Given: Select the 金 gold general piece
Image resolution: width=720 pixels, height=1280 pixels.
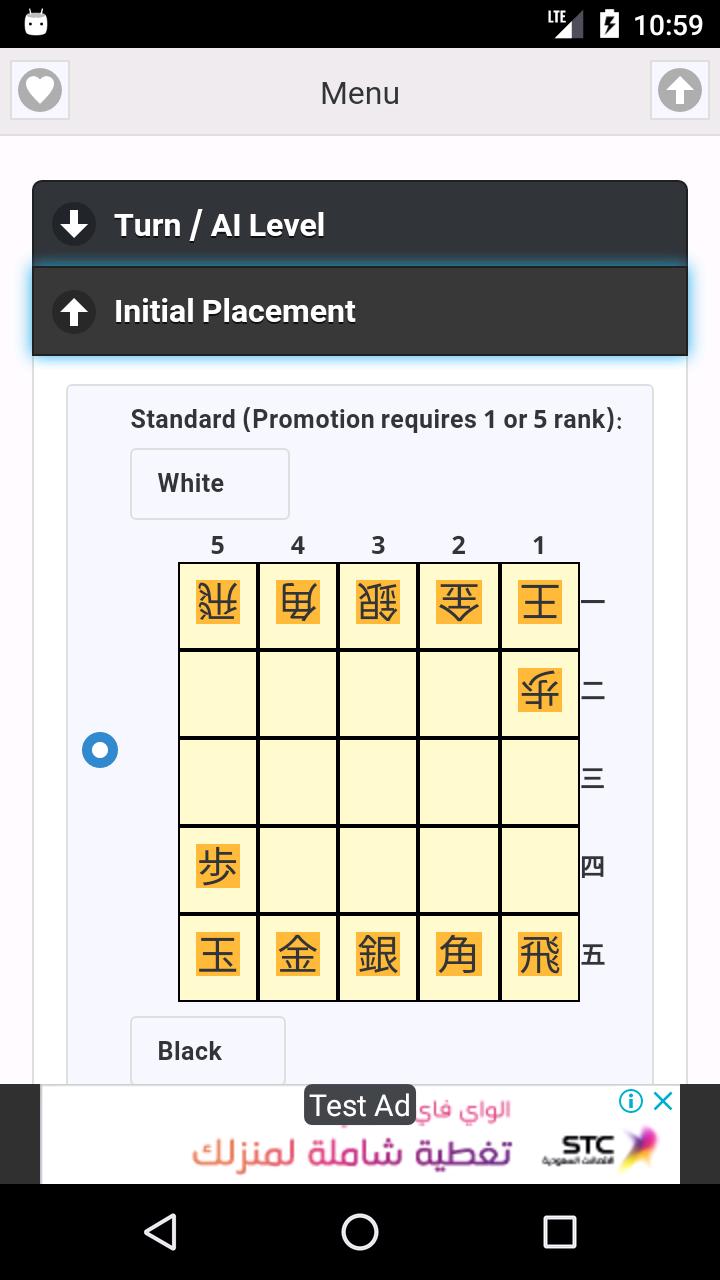Looking at the screenshot, I should 297,955.
